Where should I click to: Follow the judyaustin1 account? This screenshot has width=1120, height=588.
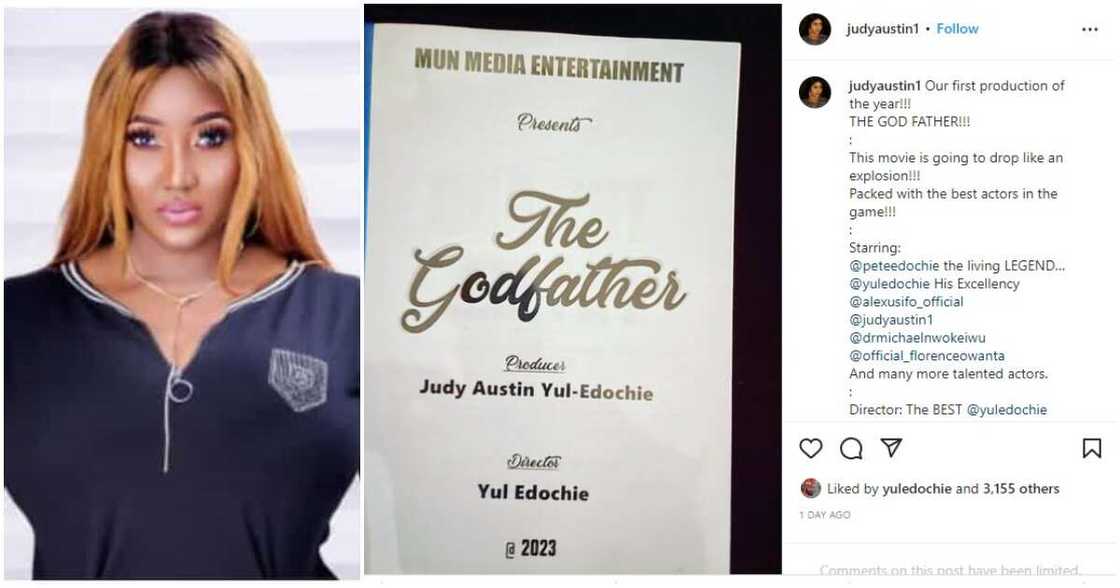[x=957, y=29]
